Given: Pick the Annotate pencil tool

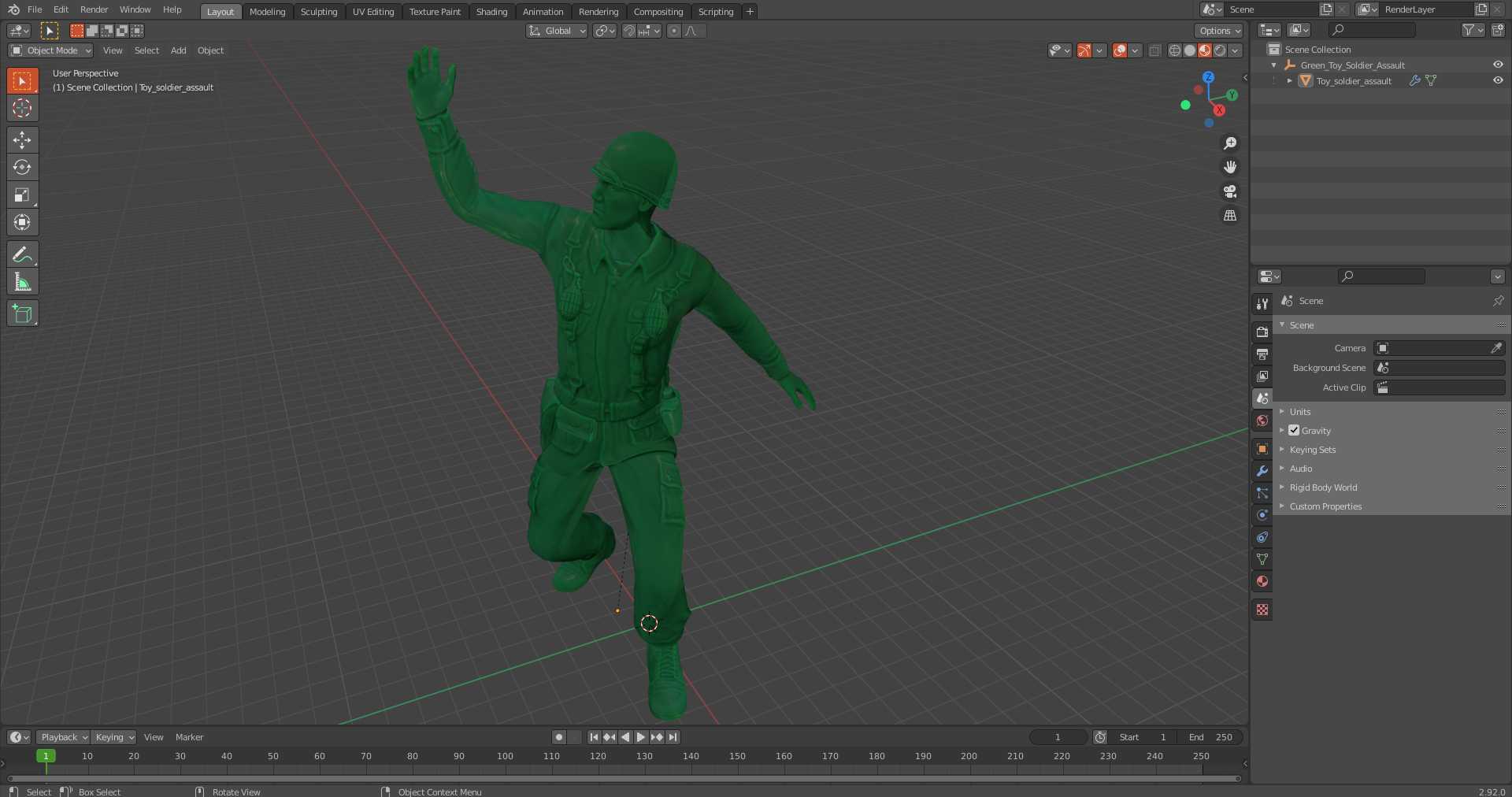Looking at the screenshot, I should pos(22,254).
